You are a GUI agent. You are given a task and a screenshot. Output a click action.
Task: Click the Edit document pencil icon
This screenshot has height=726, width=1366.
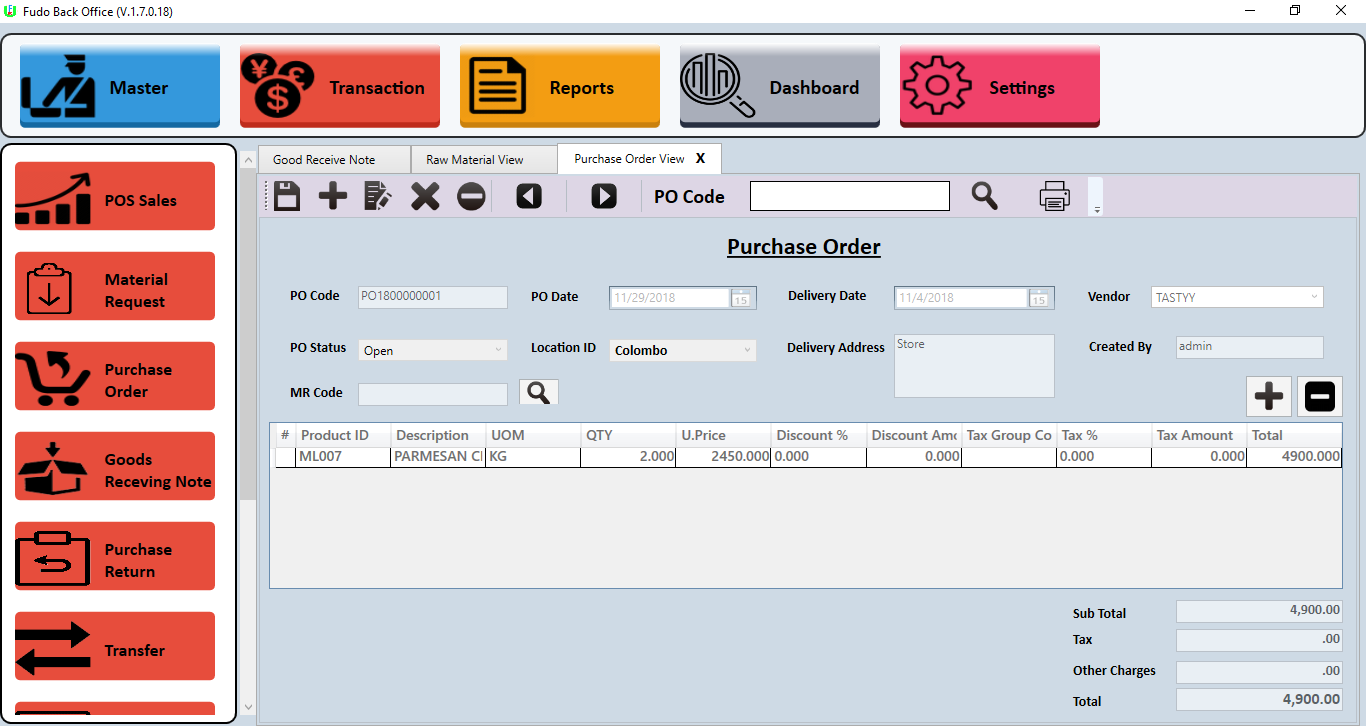378,196
